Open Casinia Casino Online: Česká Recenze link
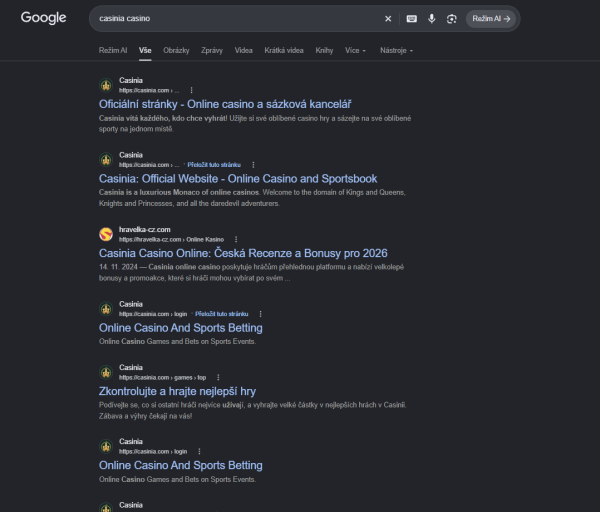The width and height of the screenshot is (600, 512). 243,253
